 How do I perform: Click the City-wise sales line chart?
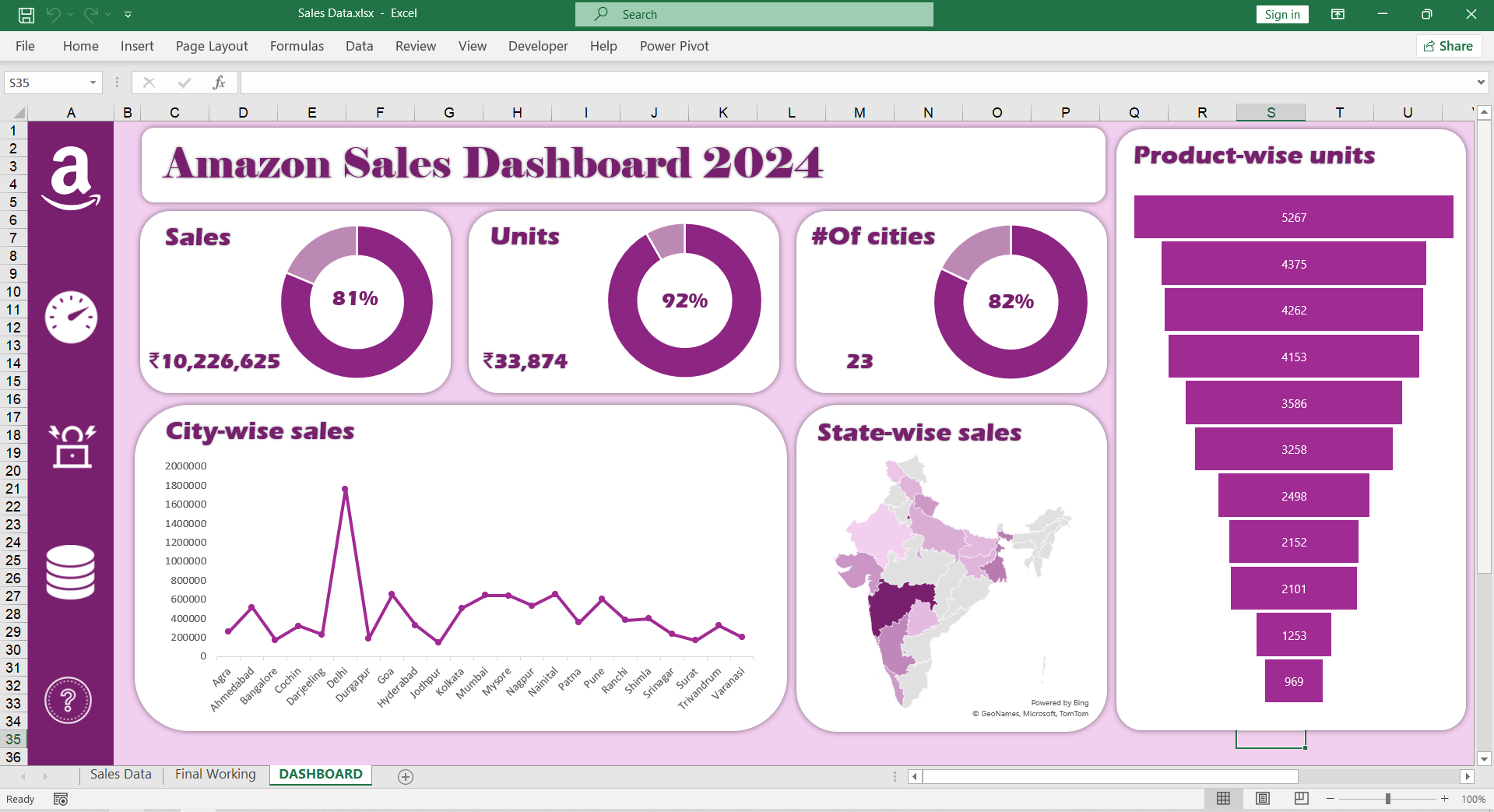(x=461, y=568)
